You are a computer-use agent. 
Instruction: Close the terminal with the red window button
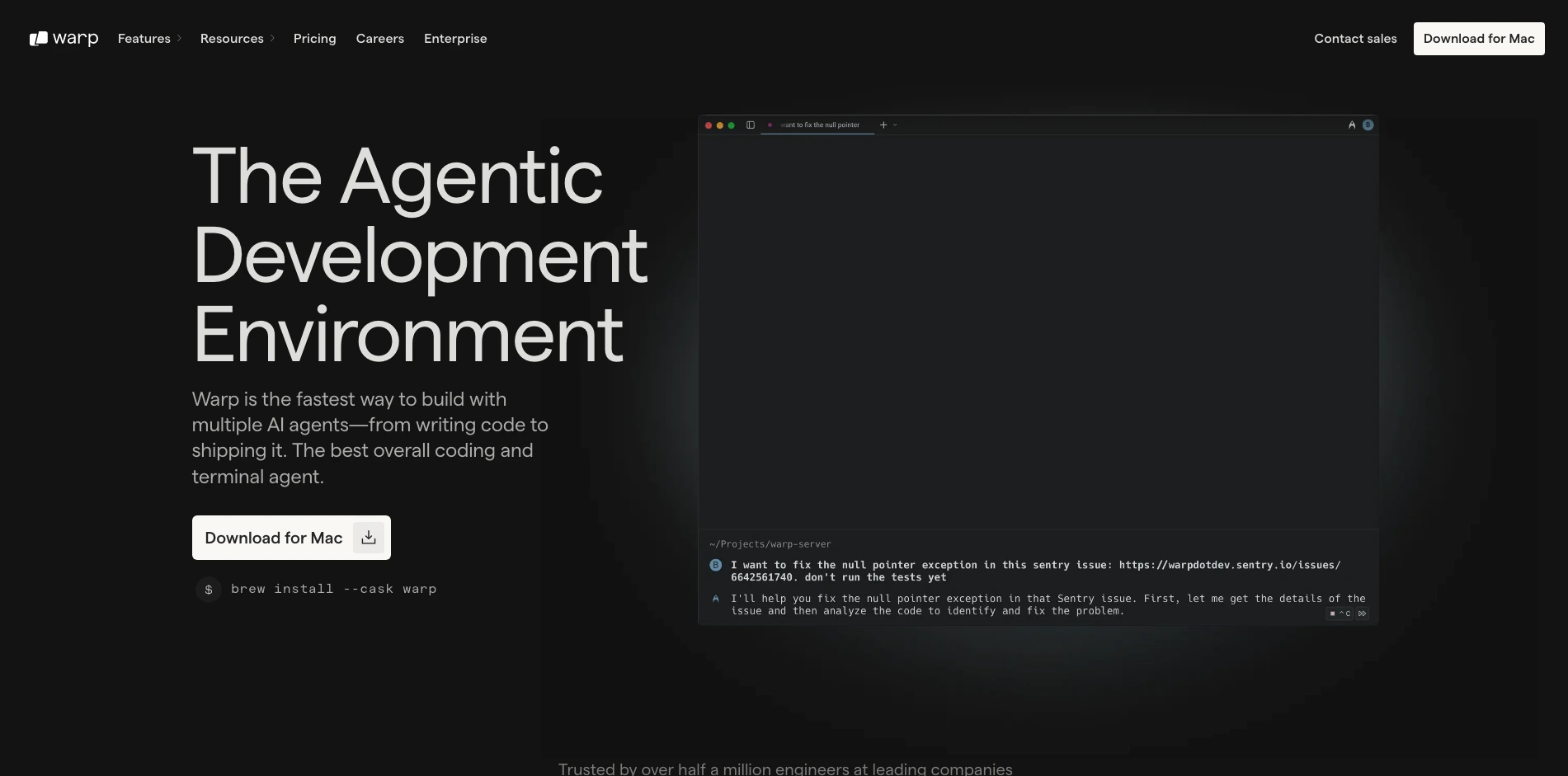pyautogui.click(x=709, y=125)
